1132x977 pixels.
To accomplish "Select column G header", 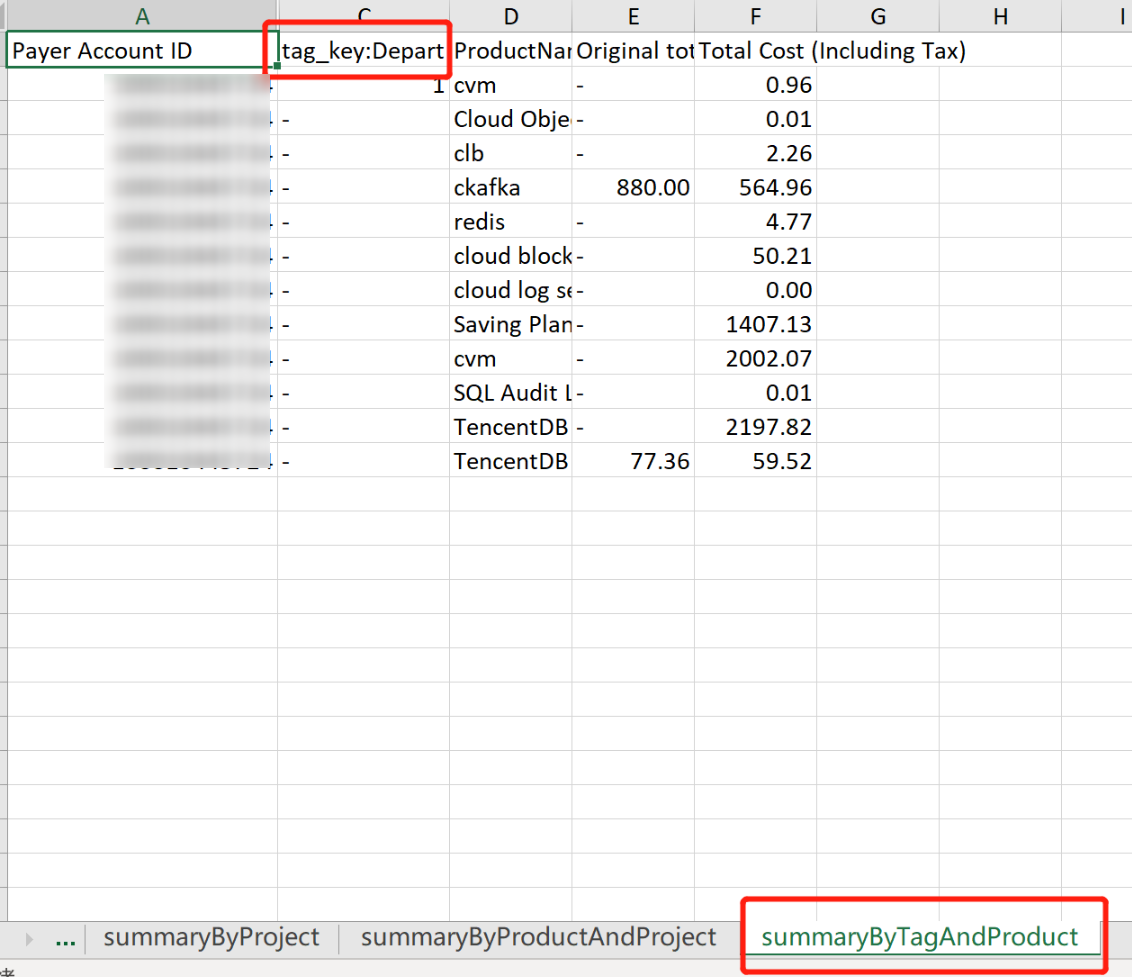I will 878,16.
